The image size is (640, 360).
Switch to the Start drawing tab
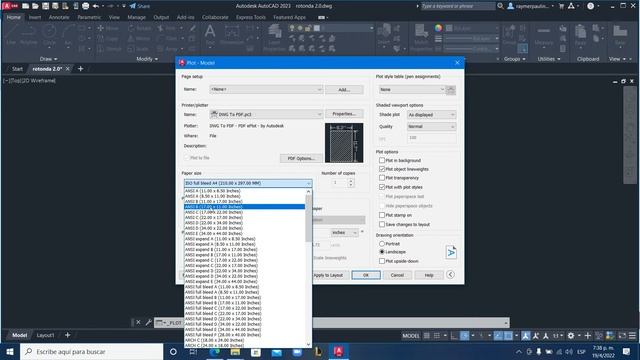click(17, 69)
